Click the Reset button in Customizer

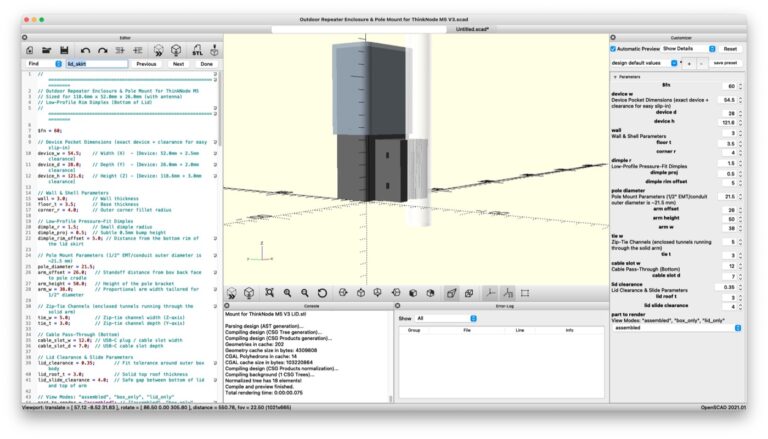tap(730, 49)
